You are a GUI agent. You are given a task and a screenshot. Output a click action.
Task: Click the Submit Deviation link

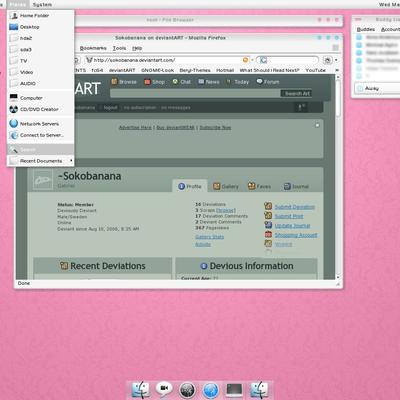click(x=295, y=207)
